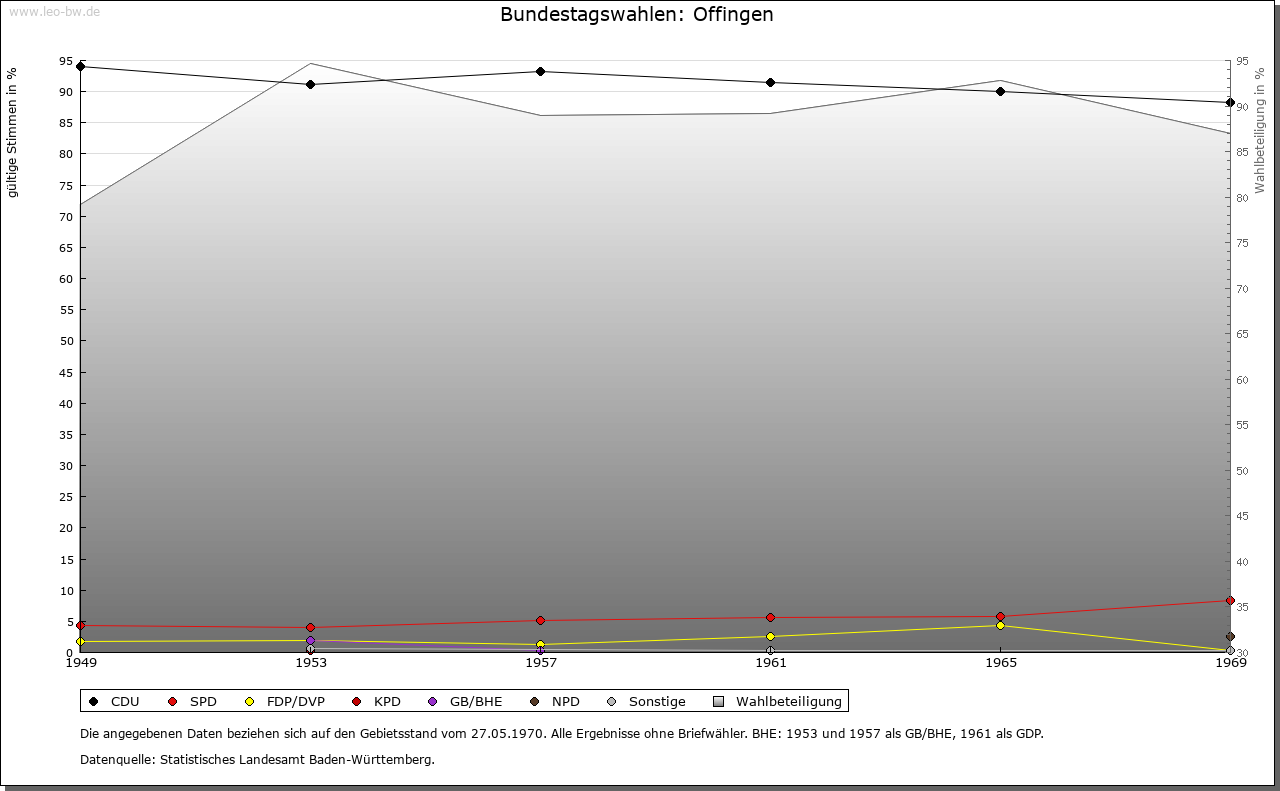The image size is (1280, 791).
Task: Click the Wahlbeteiligung in % axis title
Action: (1260, 130)
